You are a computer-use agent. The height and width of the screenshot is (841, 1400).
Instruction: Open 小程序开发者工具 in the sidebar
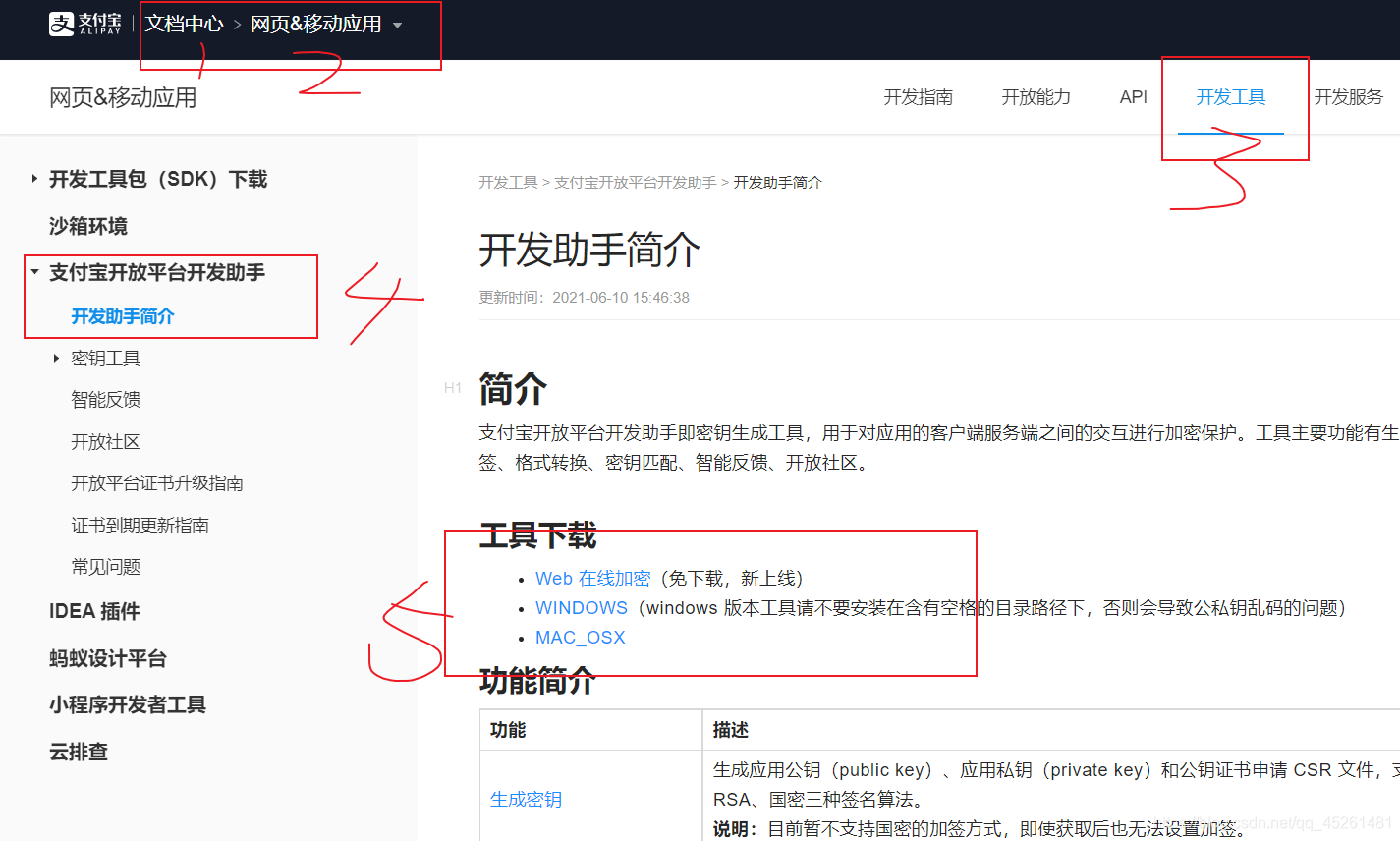[x=128, y=704]
